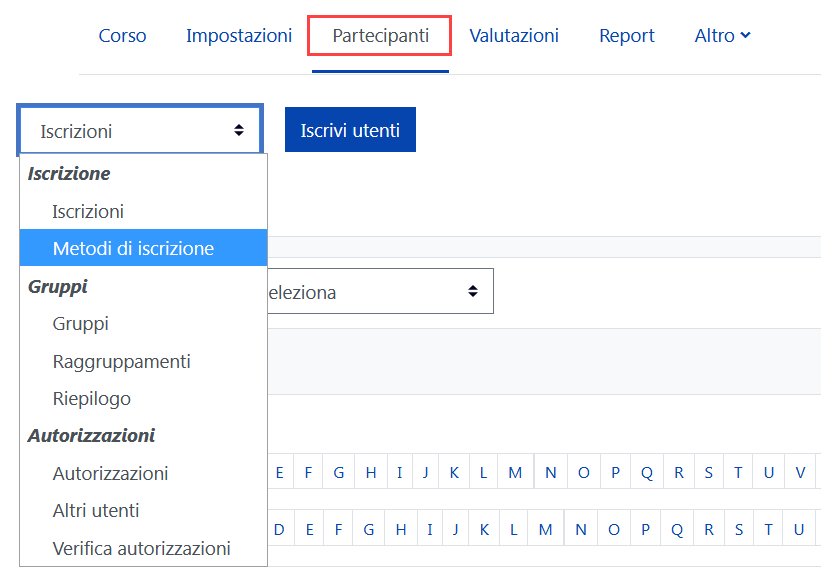Select the Gruppi menu option
Screen dimensions: 821x568
(x=143, y=324)
